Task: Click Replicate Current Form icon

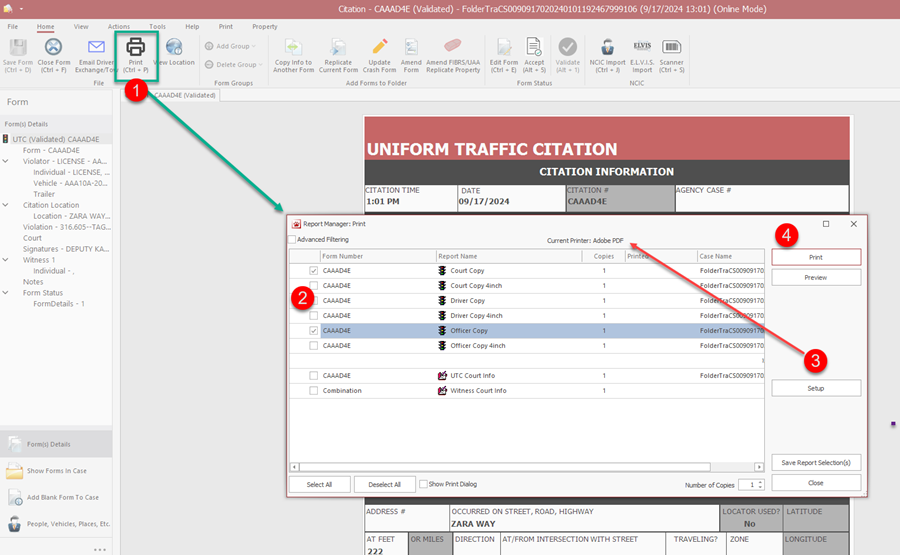Action: (339, 47)
